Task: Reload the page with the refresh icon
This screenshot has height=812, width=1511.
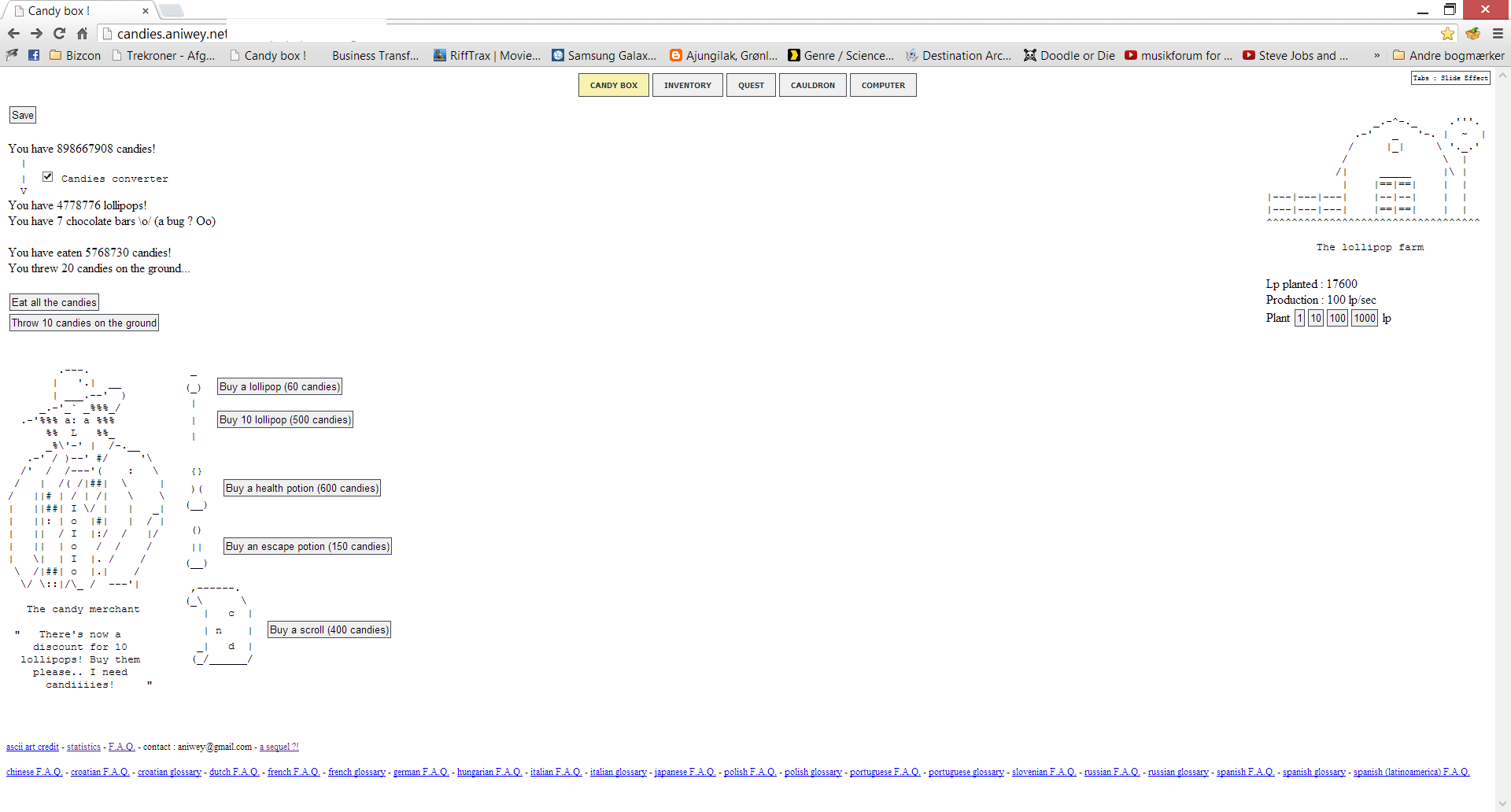Action: pos(59,33)
